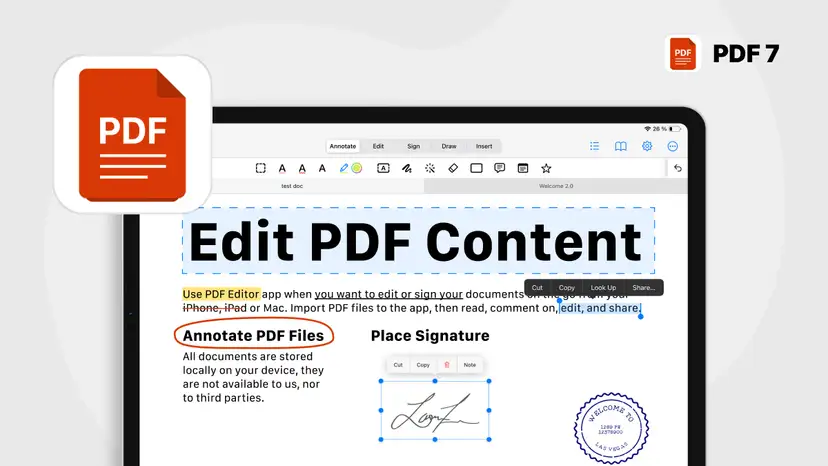Click Note in the signature popup menu
This screenshot has width=828, height=466.
tap(470, 365)
